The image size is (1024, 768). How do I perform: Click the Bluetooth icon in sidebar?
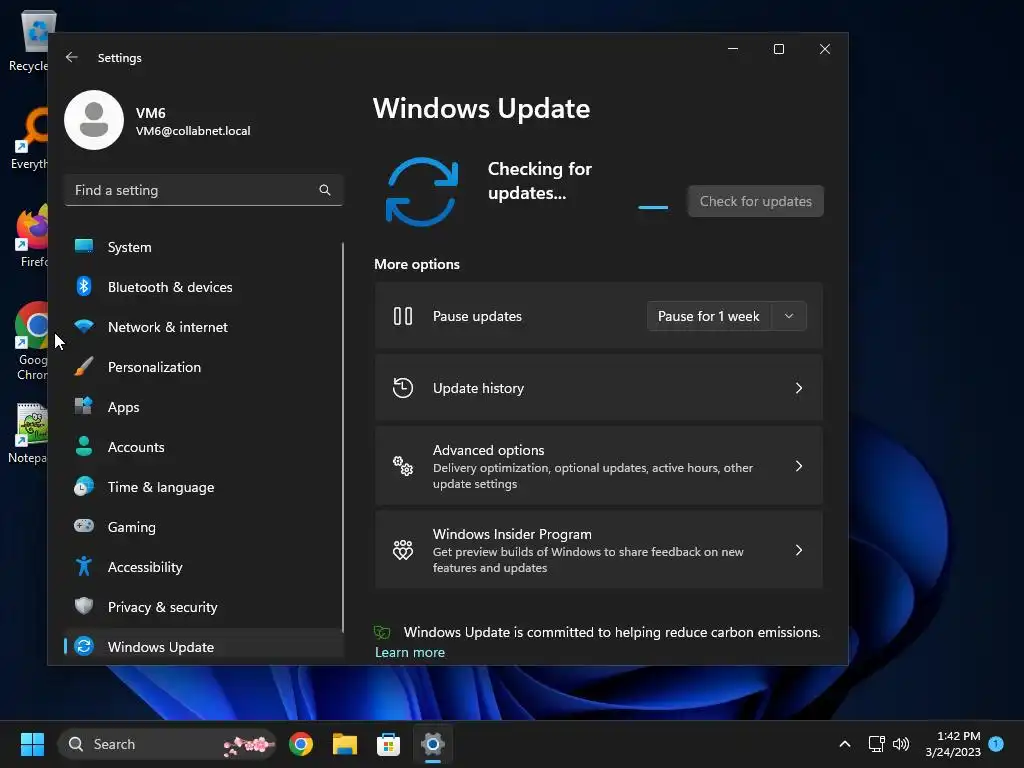pos(84,286)
